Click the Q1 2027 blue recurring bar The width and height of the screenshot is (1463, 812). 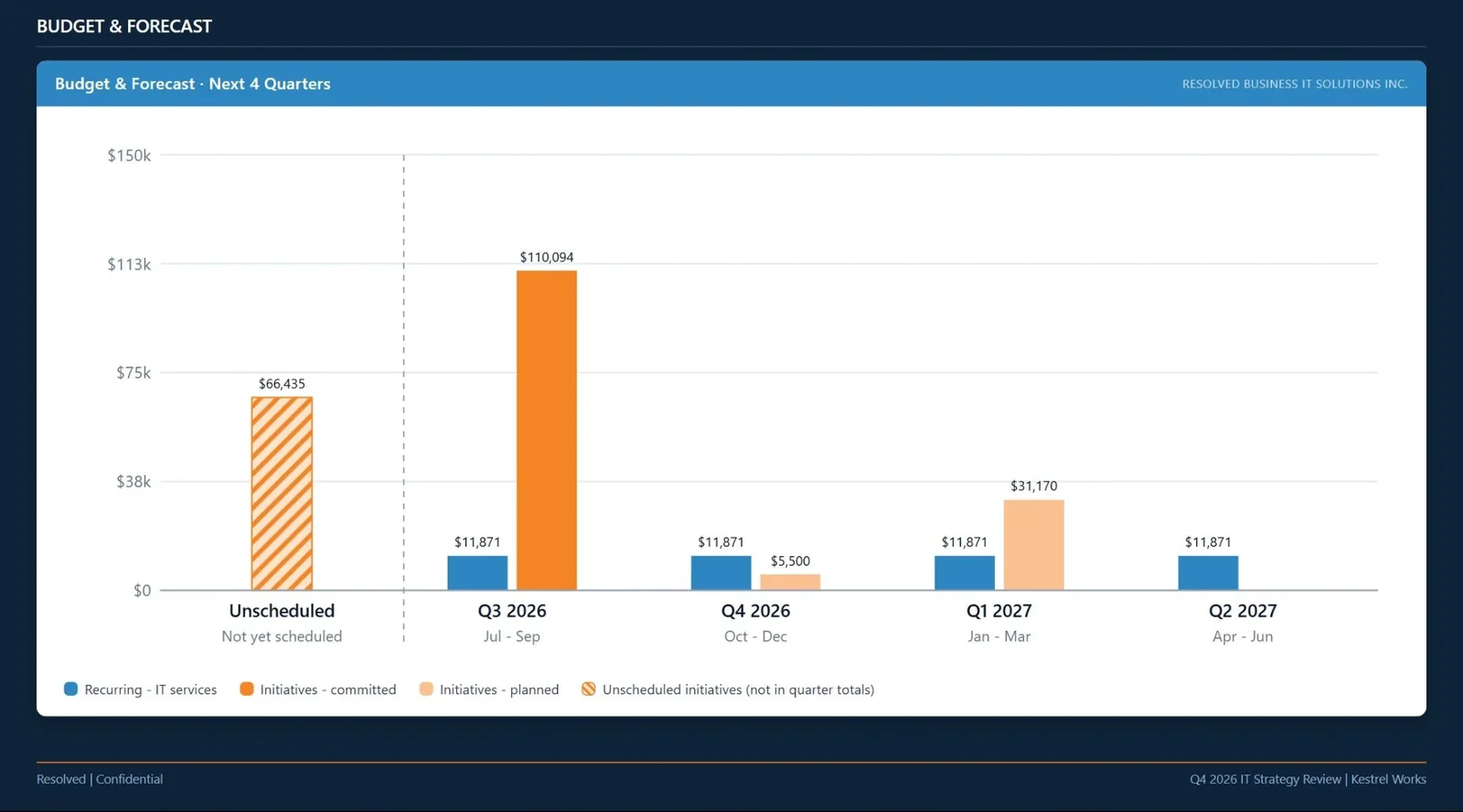(965, 573)
